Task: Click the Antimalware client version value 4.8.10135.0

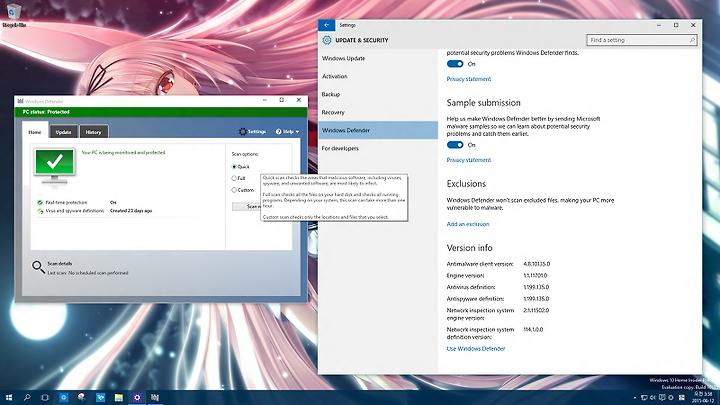Action: [x=536, y=264]
